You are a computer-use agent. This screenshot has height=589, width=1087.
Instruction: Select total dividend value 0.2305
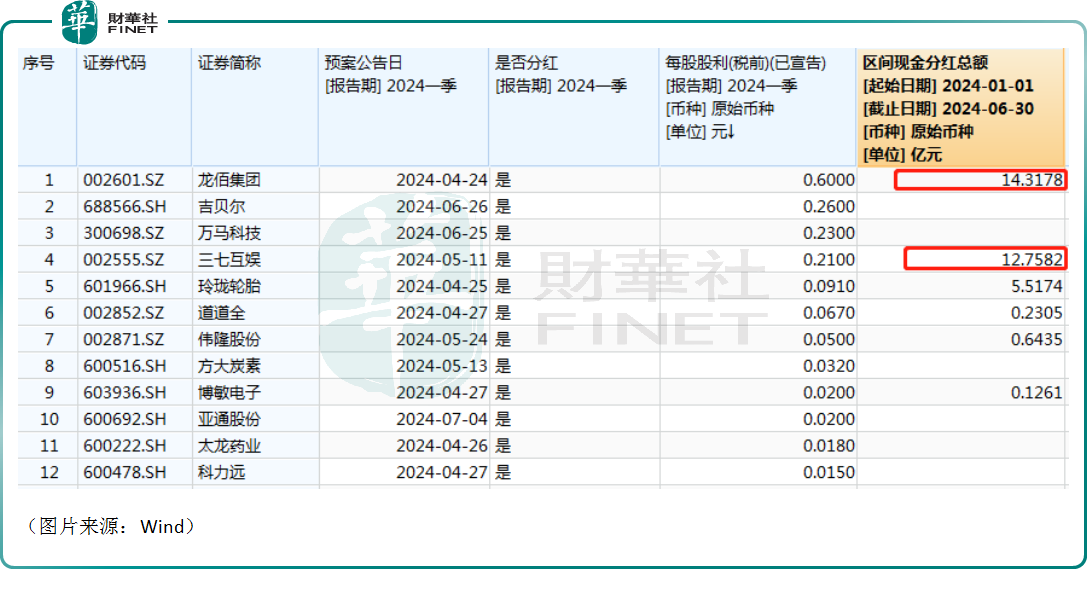[1036, 313]
